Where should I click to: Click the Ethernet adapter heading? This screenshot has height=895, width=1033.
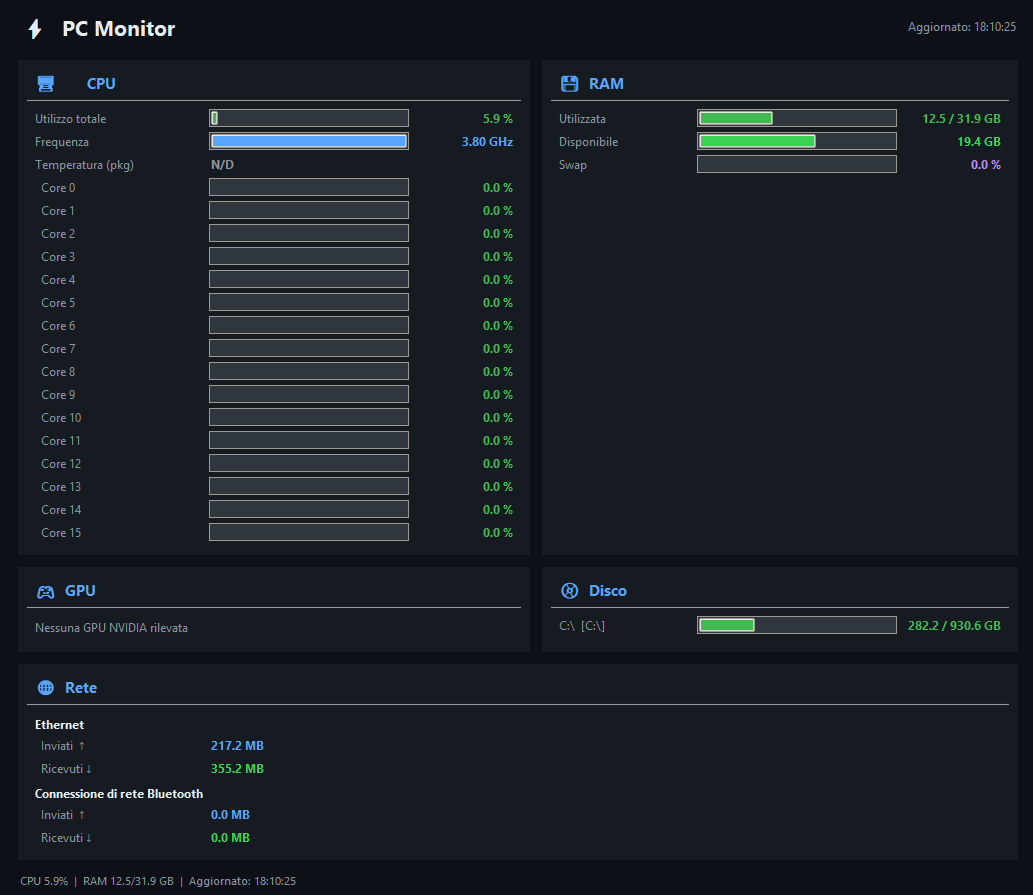tap(59, 724)
